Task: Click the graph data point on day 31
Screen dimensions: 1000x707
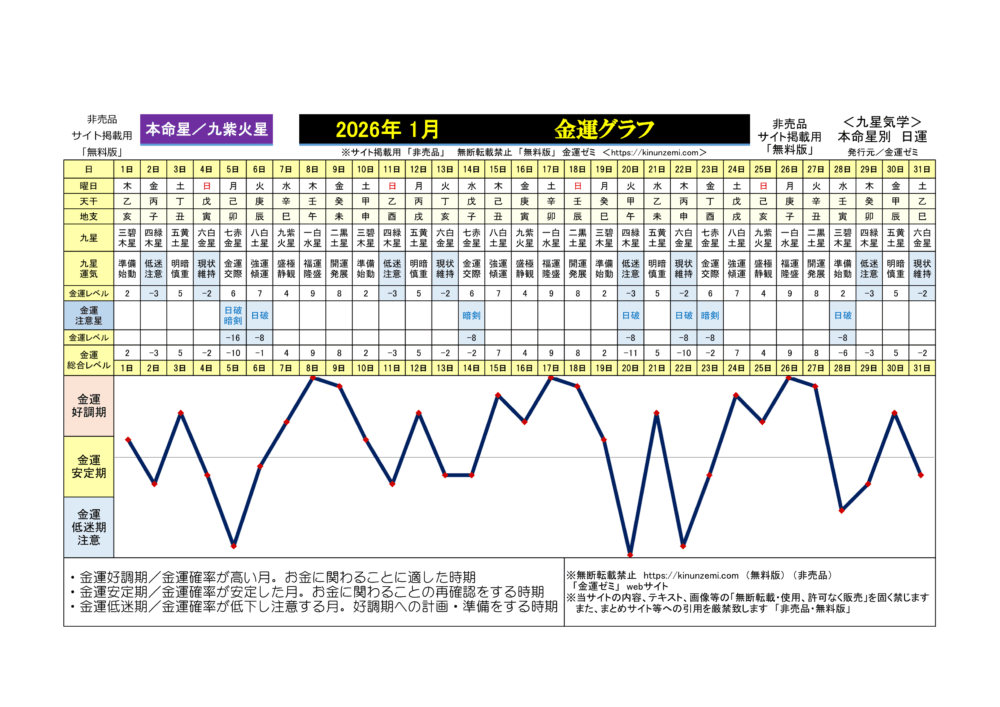Action: click(x=921, y=475)
